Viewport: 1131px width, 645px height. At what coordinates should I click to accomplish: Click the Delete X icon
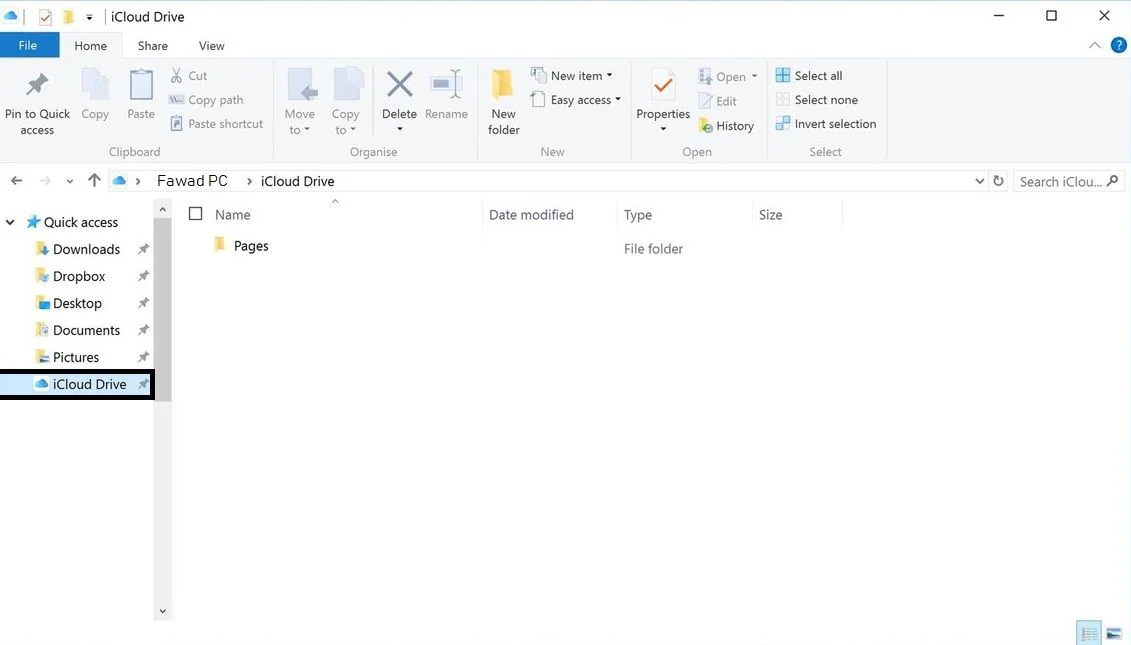[x=399, y=84]
